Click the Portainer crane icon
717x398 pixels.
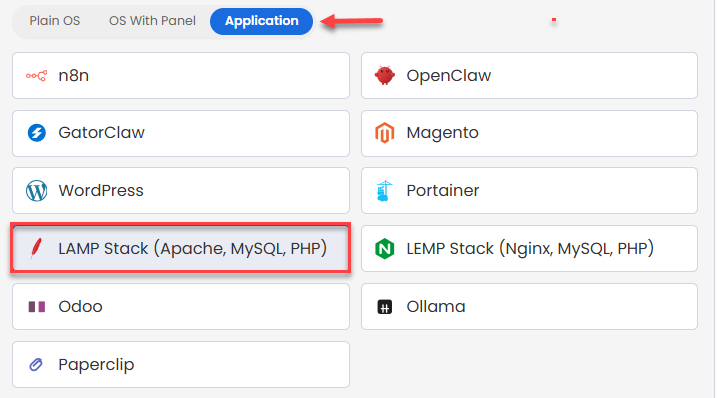[385, 191]
